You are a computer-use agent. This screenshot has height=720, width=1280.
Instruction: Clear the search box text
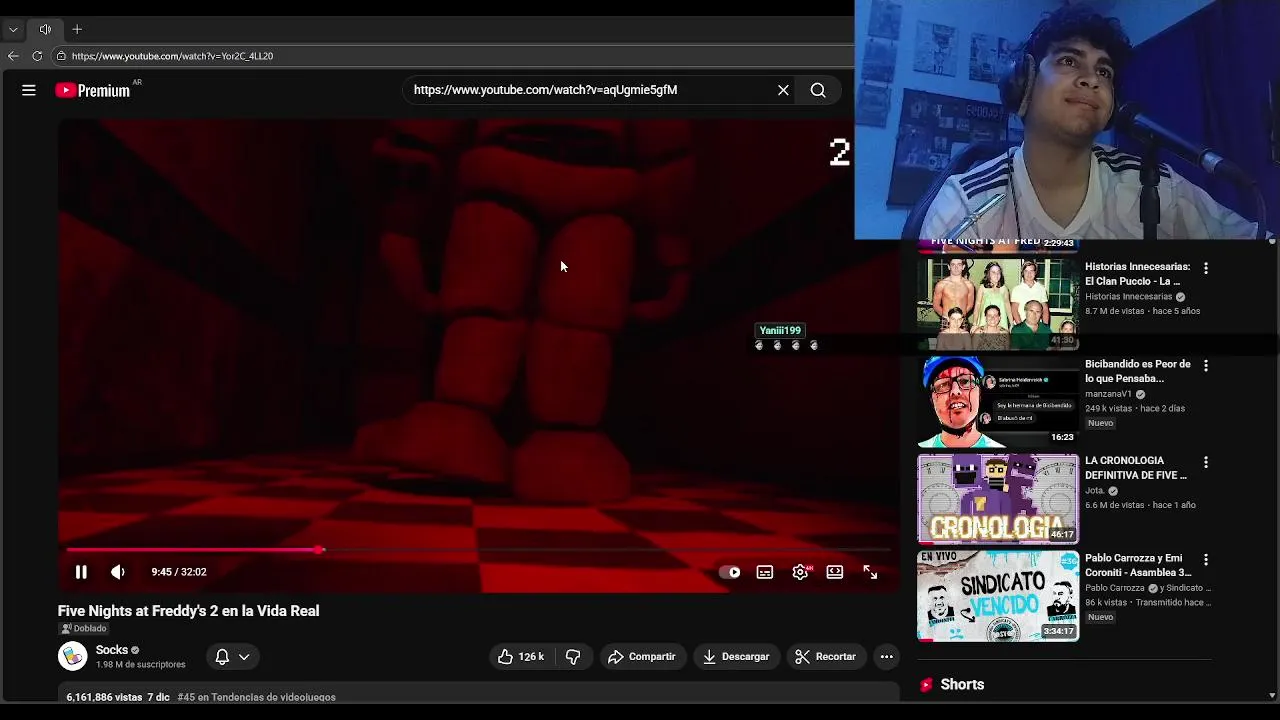click(783, 90)
